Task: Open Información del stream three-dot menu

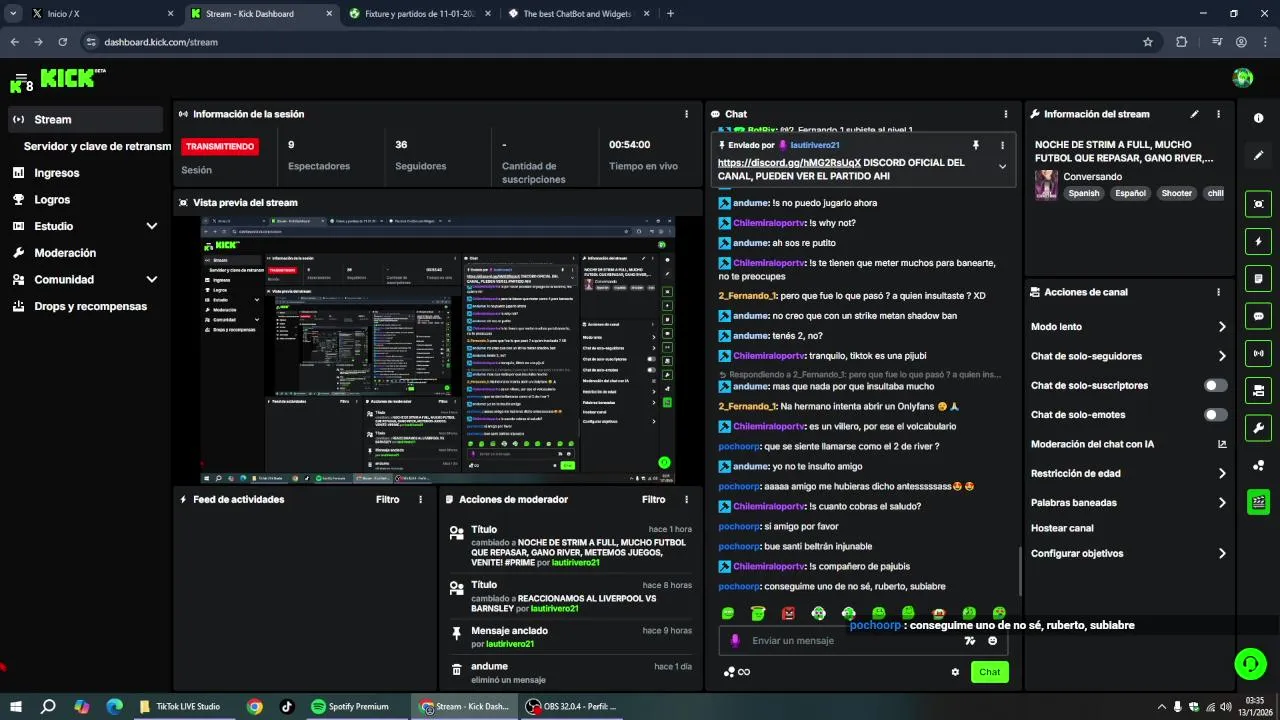Action: pos(1218,114)
